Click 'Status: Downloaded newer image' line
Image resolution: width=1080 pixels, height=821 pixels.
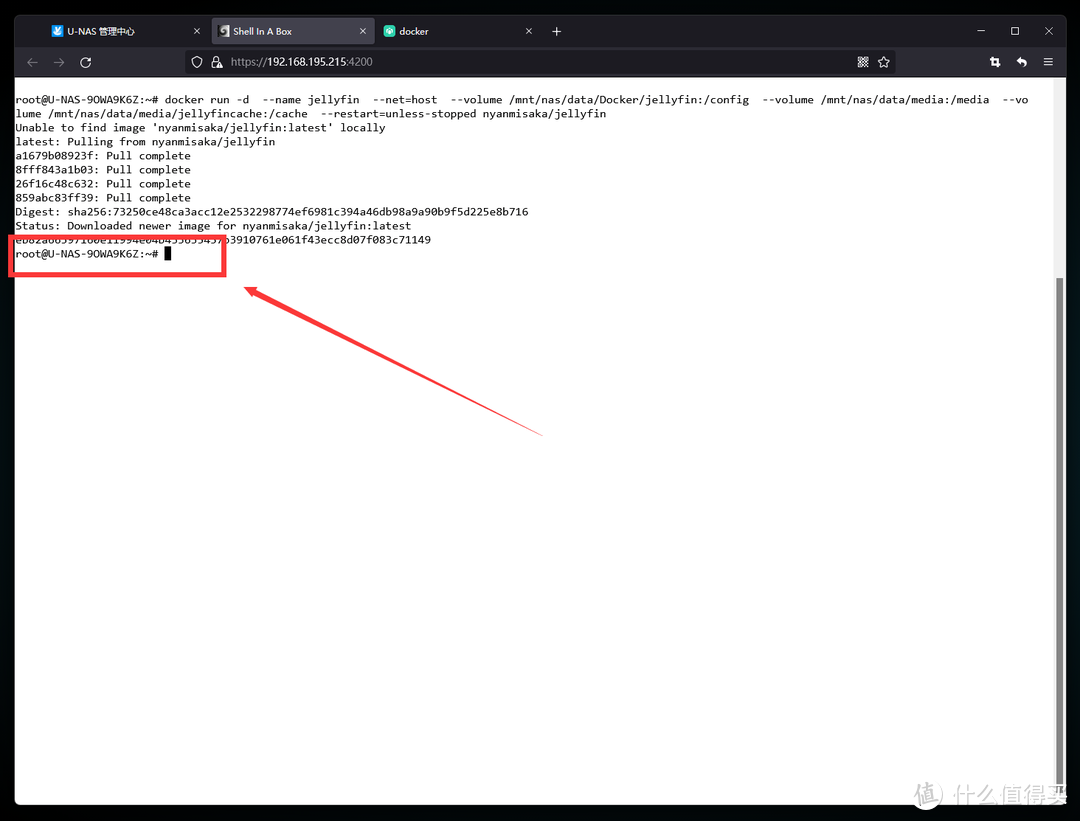click(213, 226)
